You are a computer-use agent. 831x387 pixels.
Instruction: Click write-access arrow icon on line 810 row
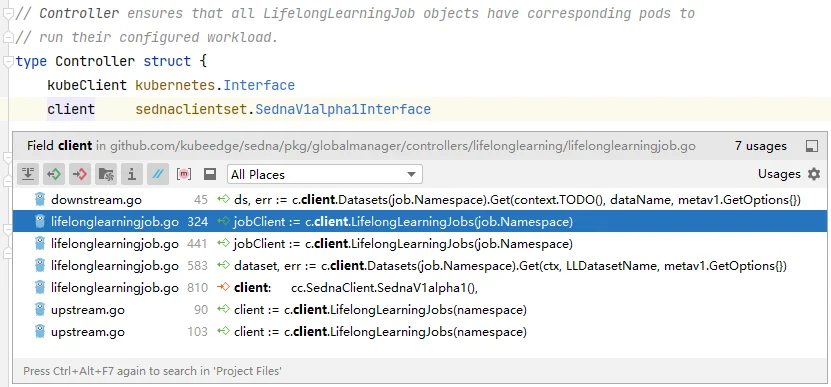click(x=224, y=288)
